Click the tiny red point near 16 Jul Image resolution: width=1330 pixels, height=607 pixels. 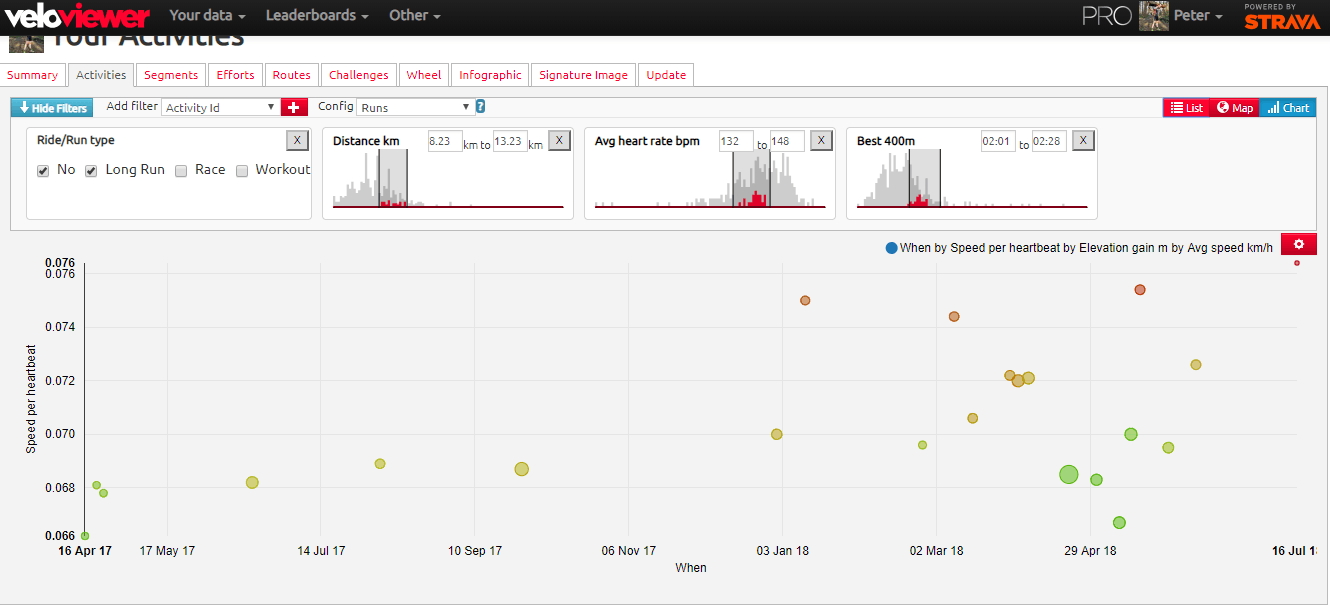click(x=1297, y=263)
